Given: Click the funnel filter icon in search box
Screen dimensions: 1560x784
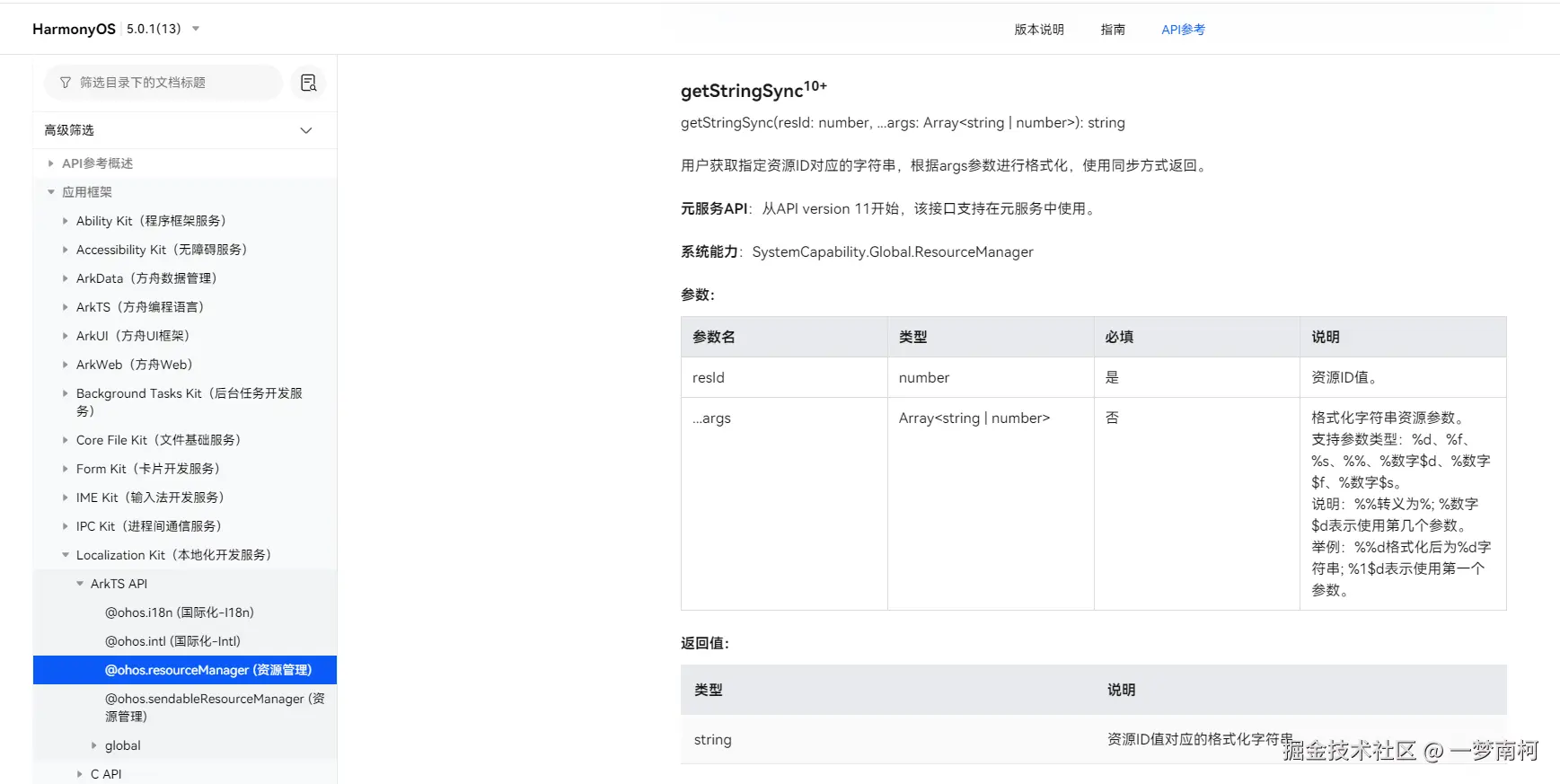Looking at the screenshot, I should point(66,83).
